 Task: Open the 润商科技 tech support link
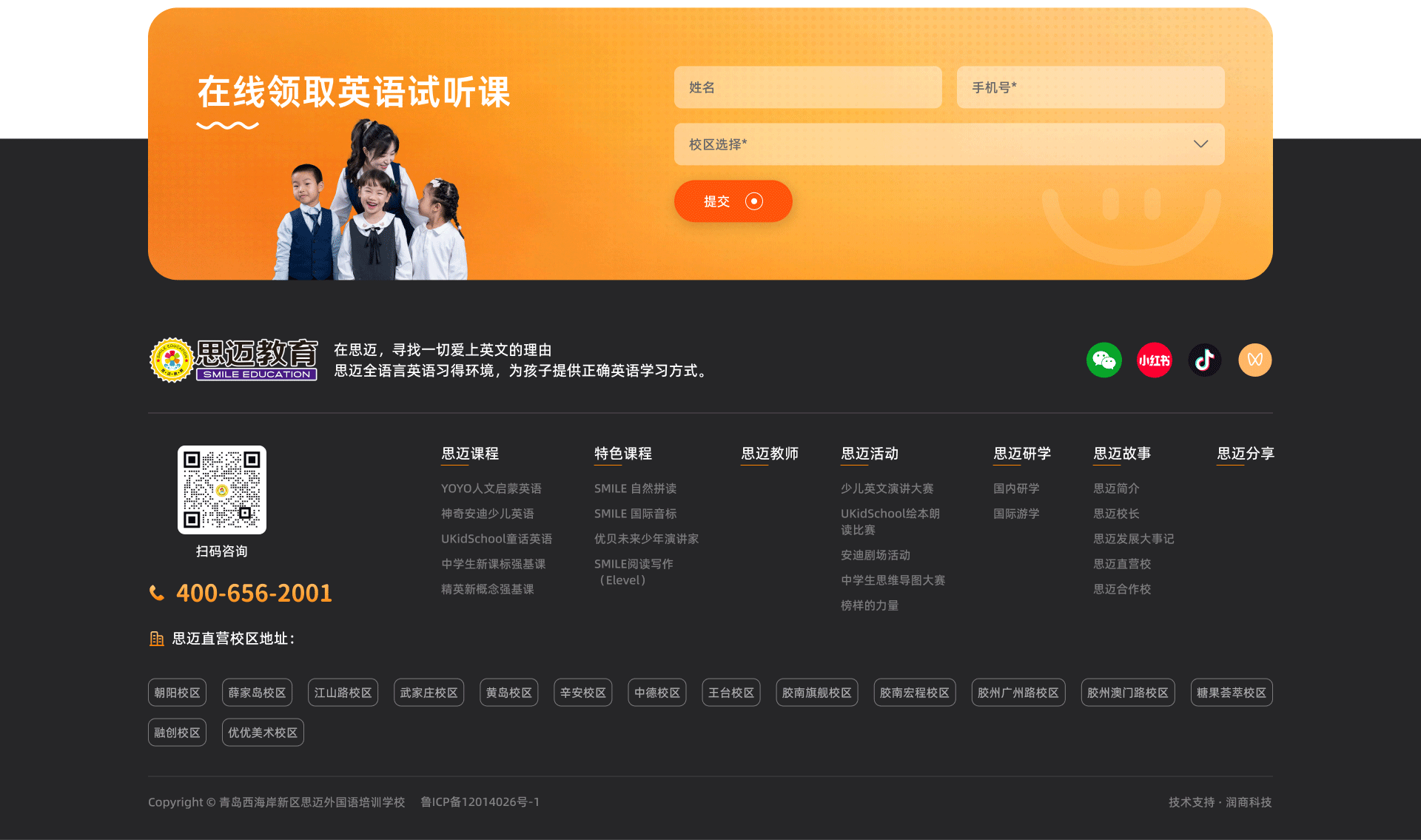coord(1249,802)
